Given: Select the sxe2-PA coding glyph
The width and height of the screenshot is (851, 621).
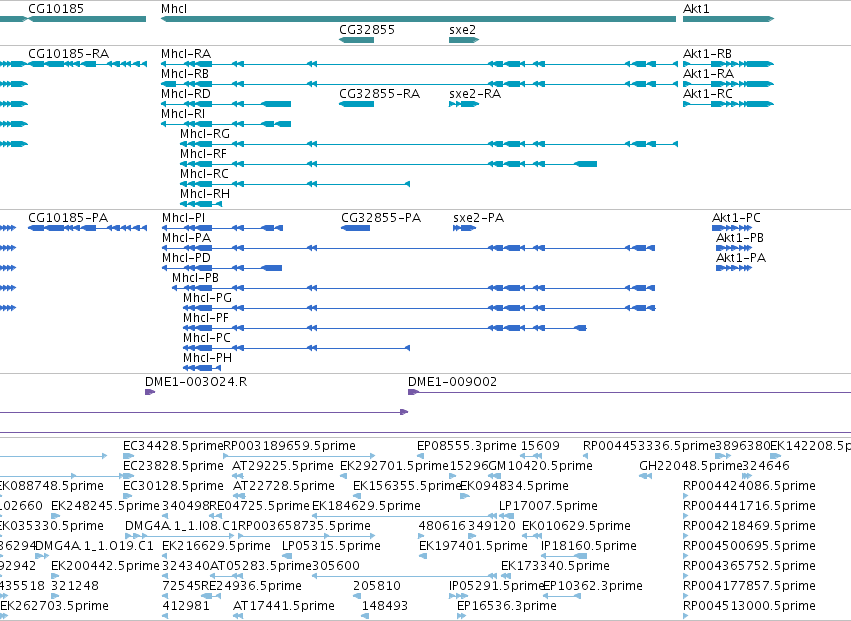Looking at the screenshot, I should [x=465, y=228].
